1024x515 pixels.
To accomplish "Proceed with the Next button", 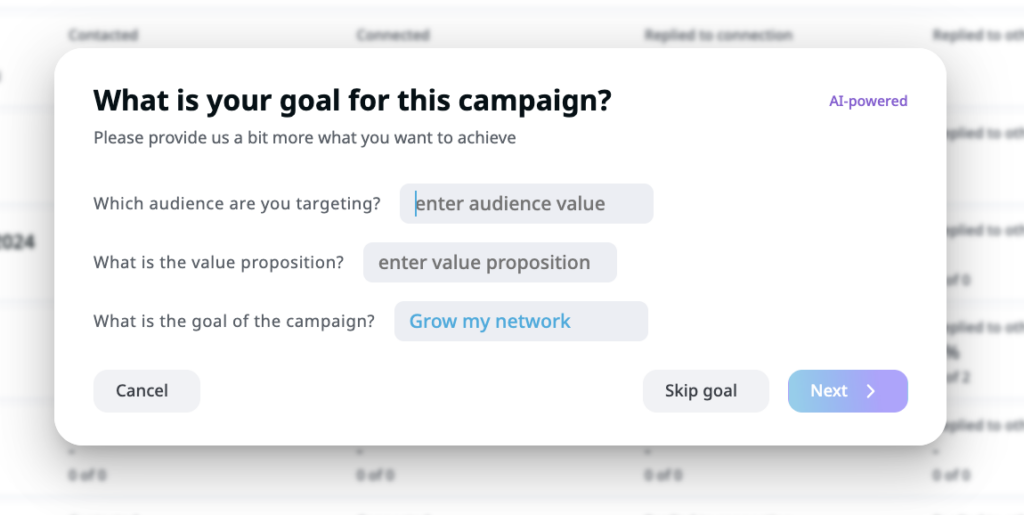I will pyautogui.click(x=847, y=391).
